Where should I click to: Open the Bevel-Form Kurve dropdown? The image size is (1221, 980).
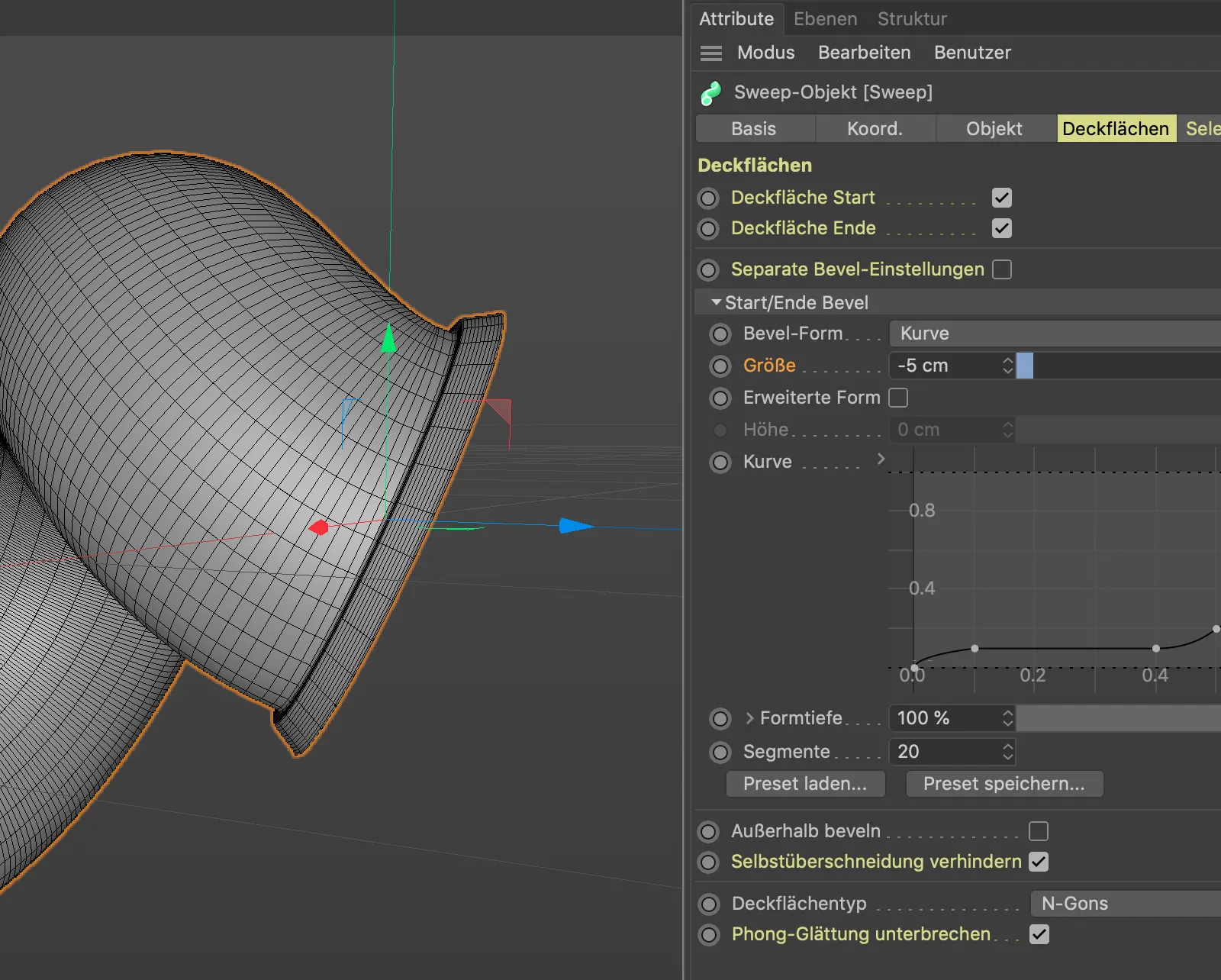tap(1055, 334)
